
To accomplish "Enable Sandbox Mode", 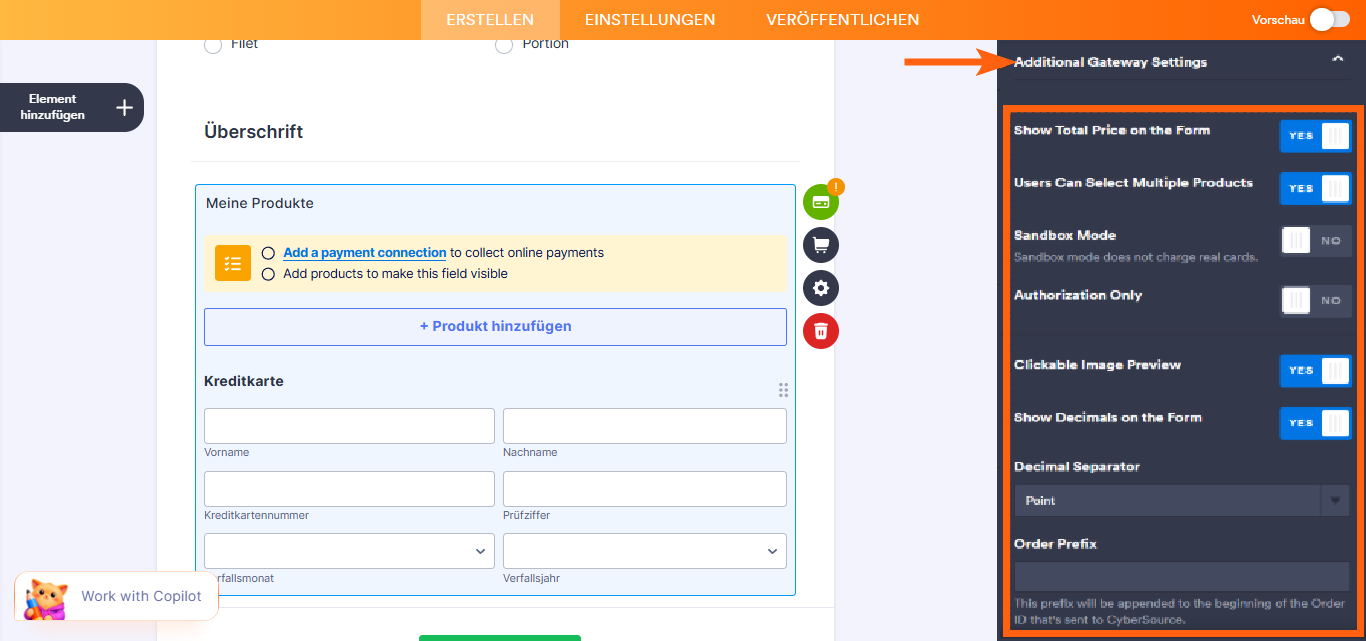I will pyautogui.click(x=1315, y=240).
